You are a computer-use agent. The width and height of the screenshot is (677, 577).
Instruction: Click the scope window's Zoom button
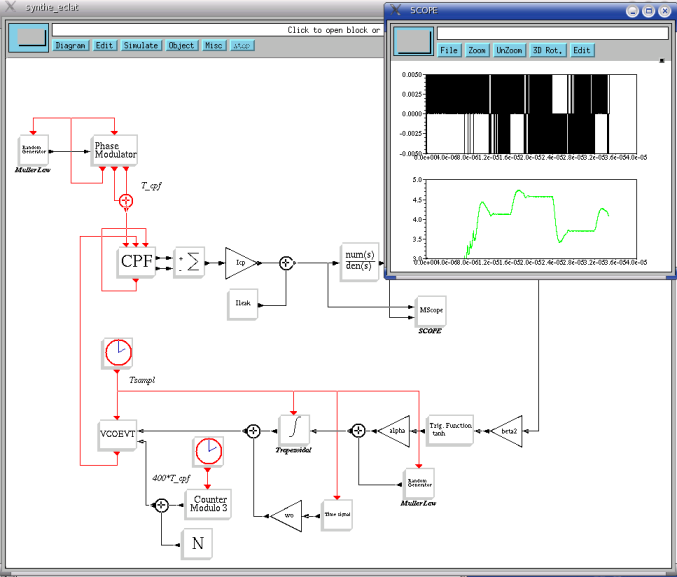click(x=477, y=50)
